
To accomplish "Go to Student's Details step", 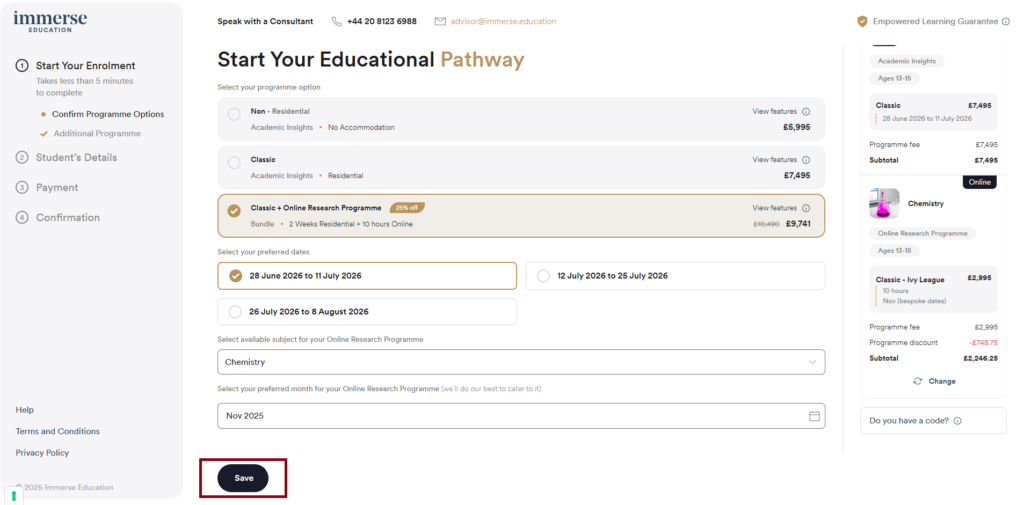I will [76, 157].
